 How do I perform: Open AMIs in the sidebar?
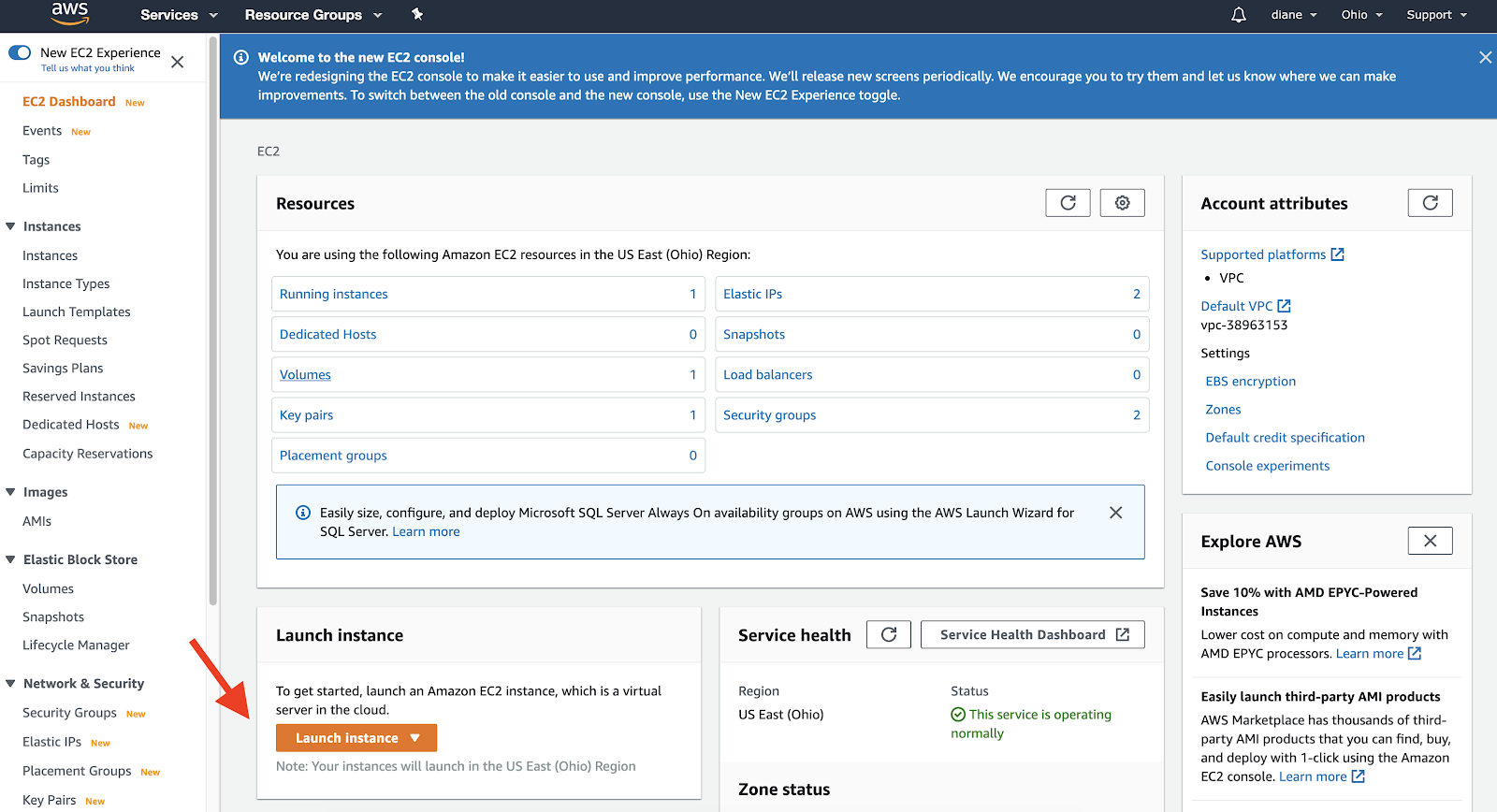click(37, 521)
